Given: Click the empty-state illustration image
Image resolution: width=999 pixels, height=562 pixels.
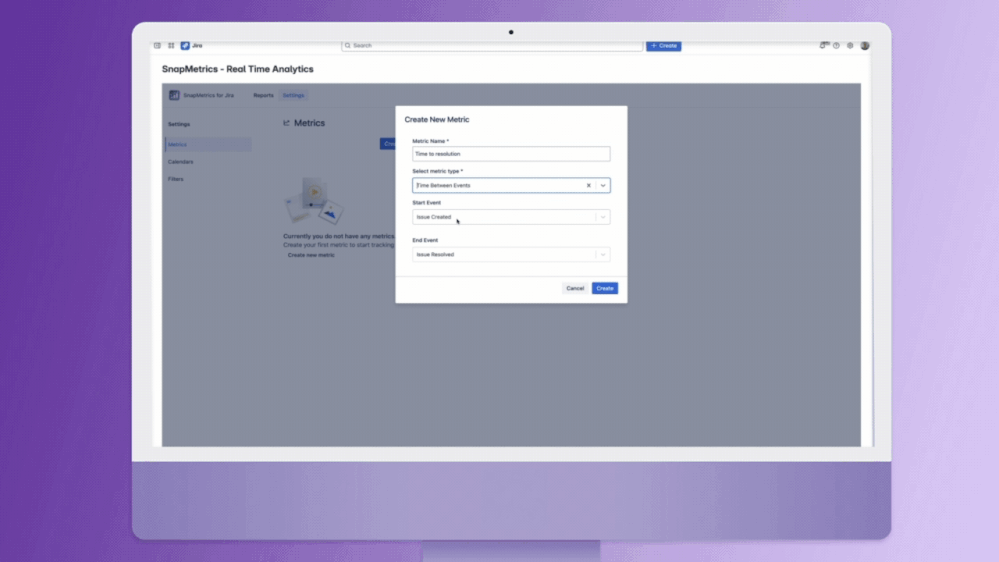Looking at the screenshot, I should pos(314,201).
